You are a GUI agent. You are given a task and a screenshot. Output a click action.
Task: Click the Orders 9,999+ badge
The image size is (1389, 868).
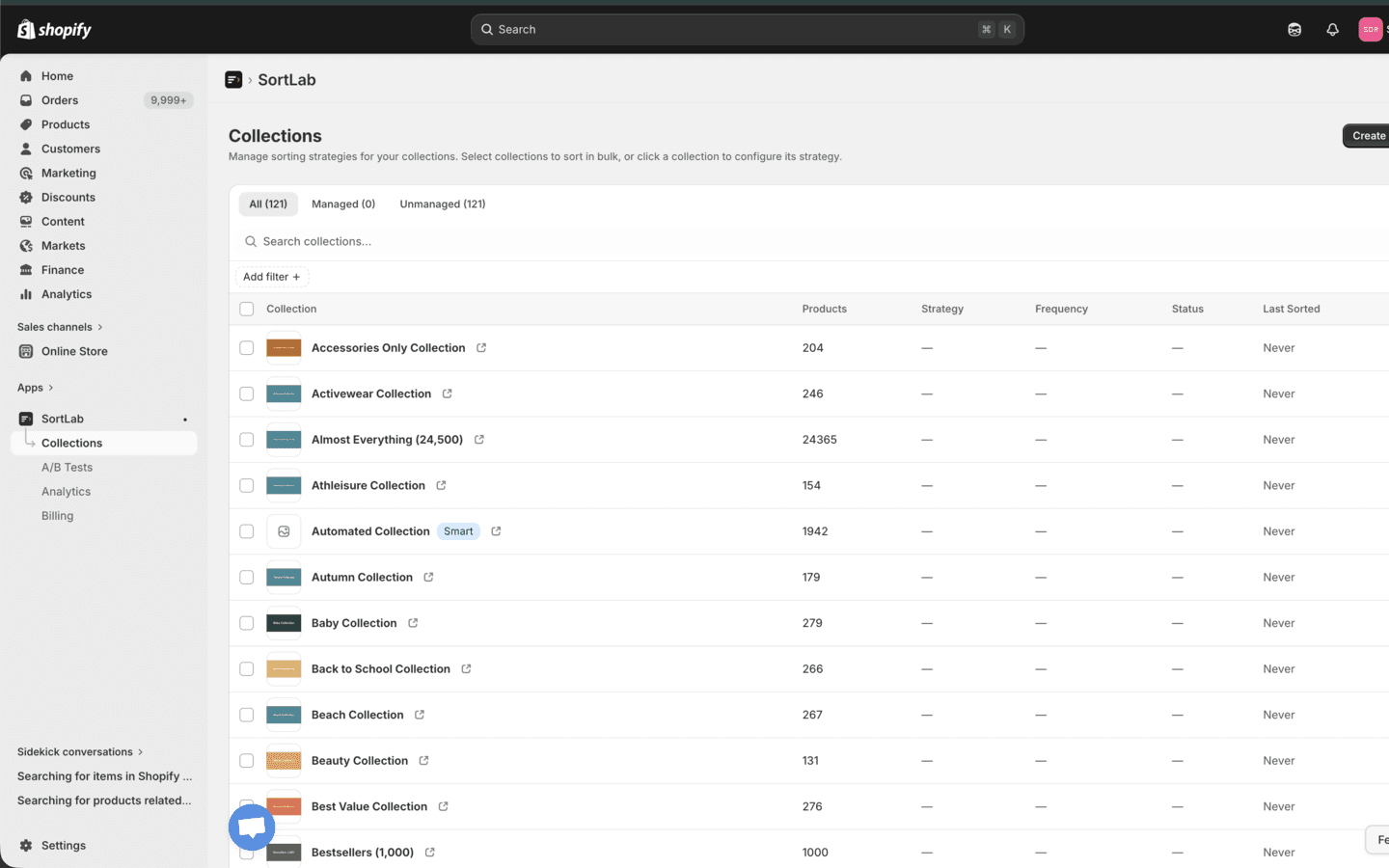[169, 100]
